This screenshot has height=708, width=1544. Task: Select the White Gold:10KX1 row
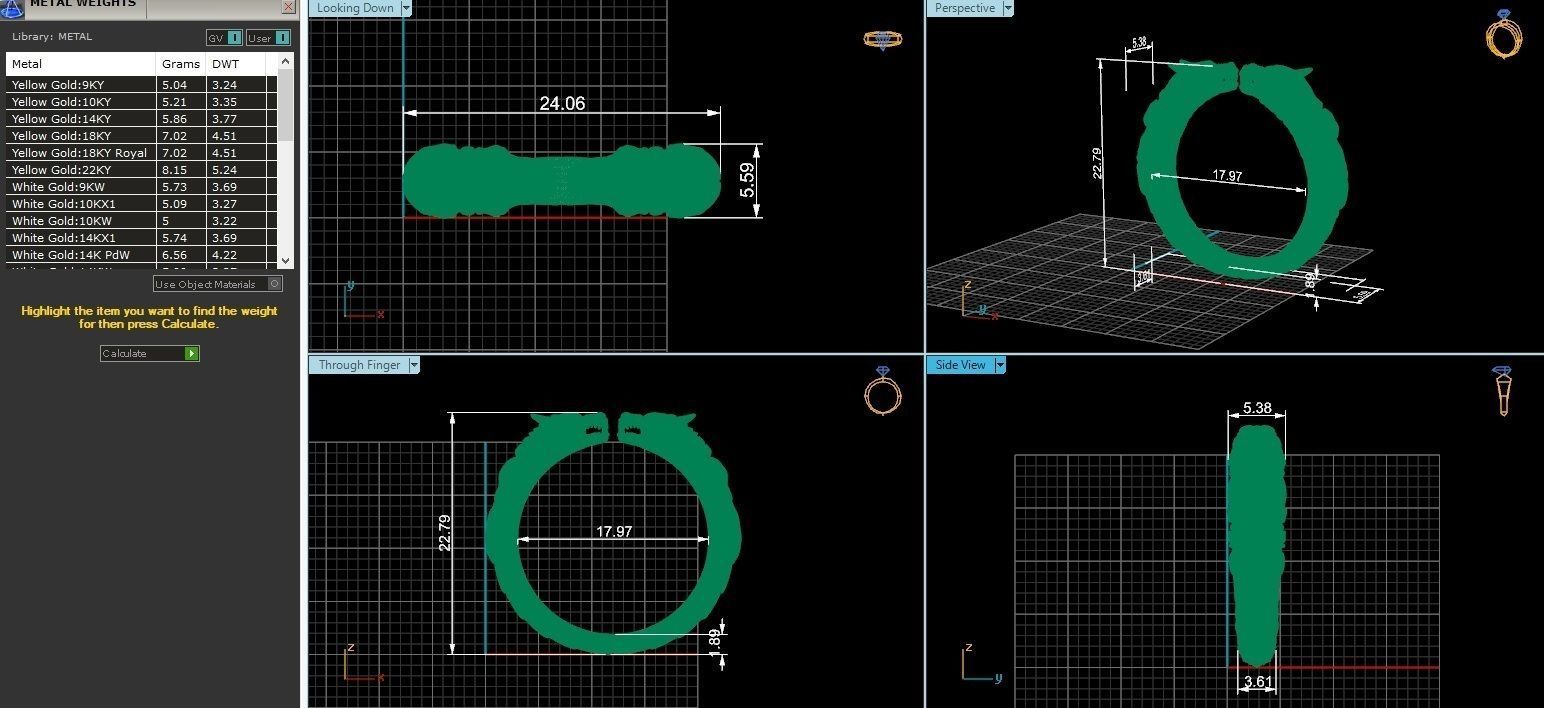(141, 204)
